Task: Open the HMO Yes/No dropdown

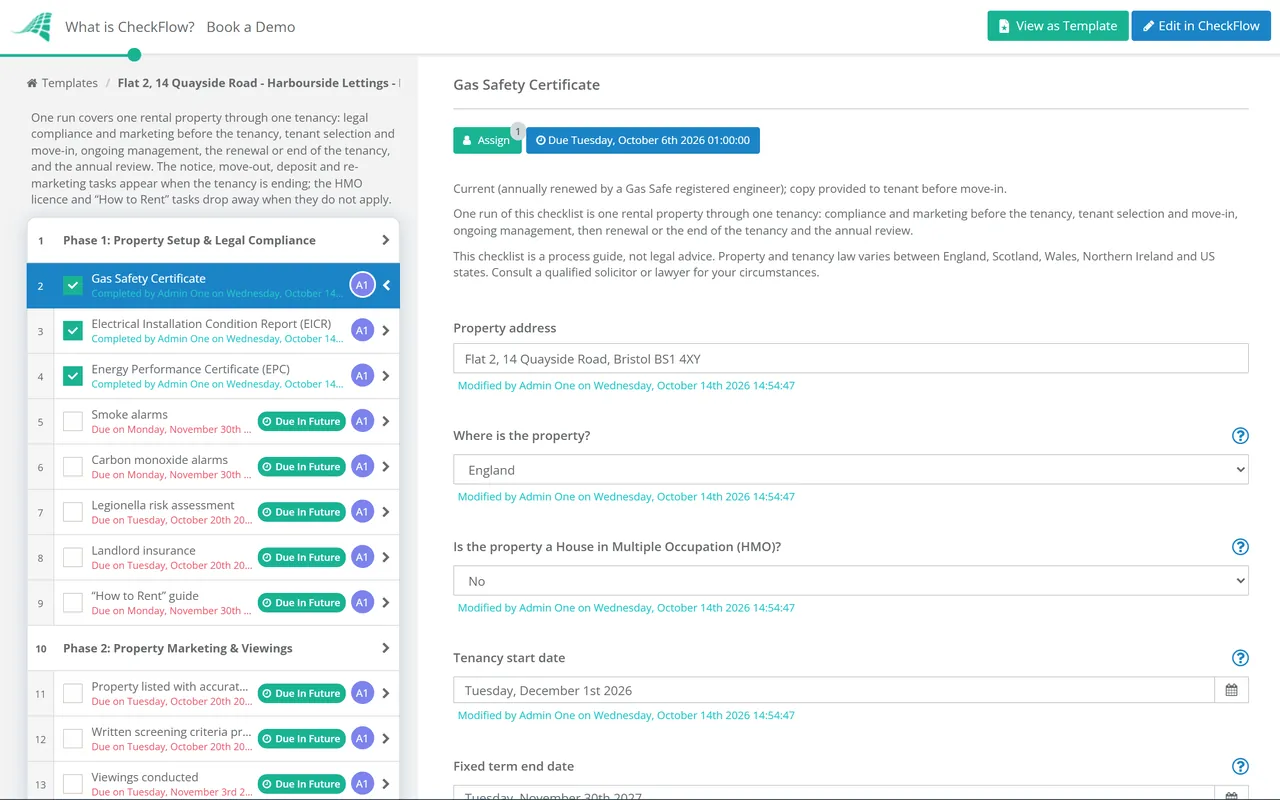Action: click(851, 581)
